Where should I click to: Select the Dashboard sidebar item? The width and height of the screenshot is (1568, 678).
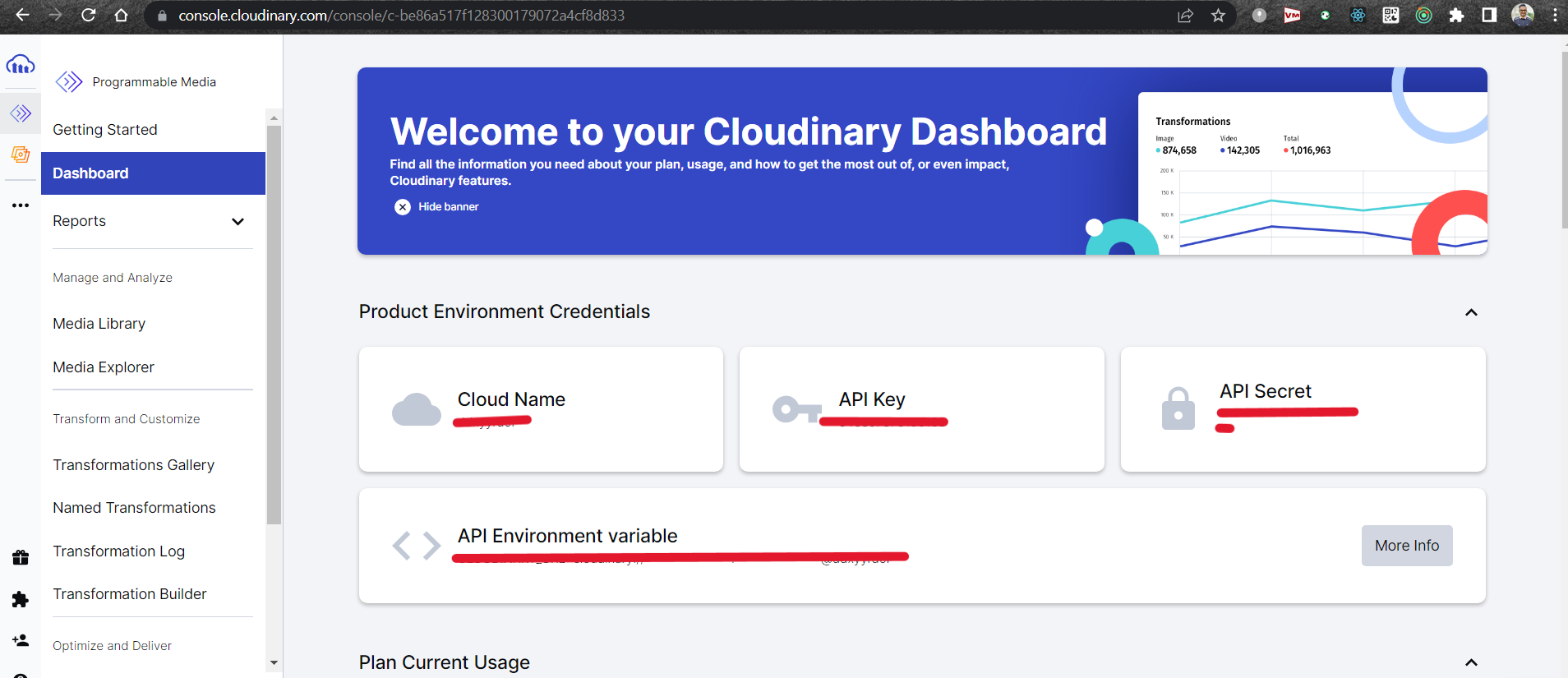tap(153, 173)
